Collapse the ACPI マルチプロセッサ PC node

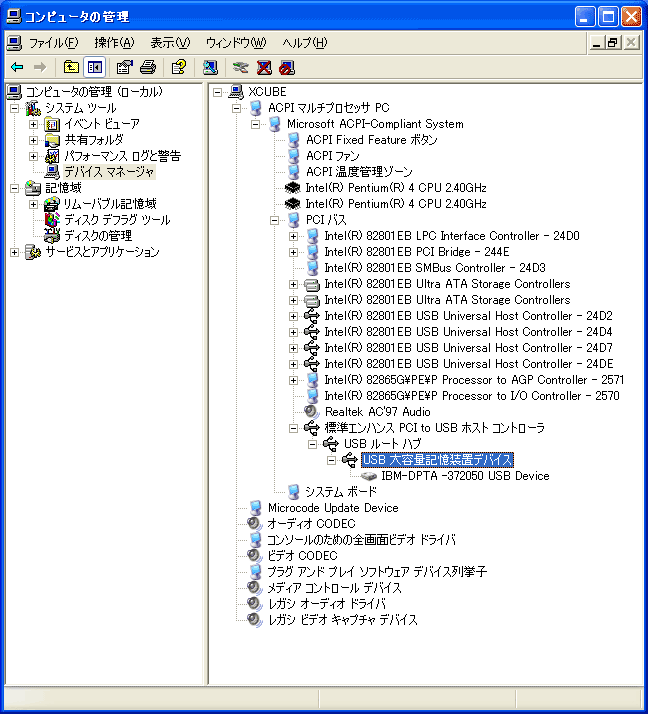pyautogui.click(x=236, y=108)
